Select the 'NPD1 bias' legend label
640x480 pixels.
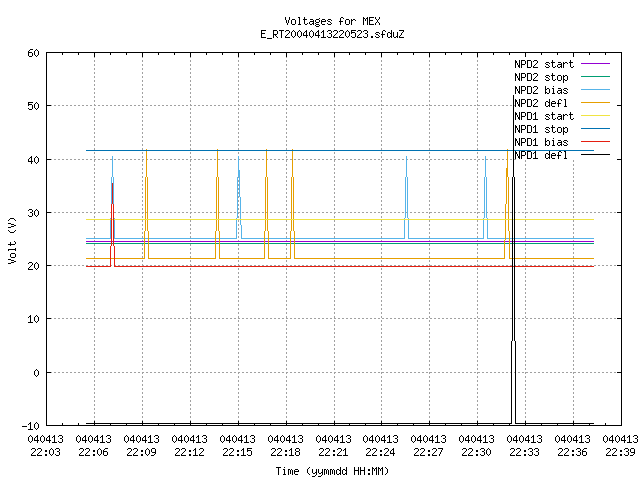541,142
